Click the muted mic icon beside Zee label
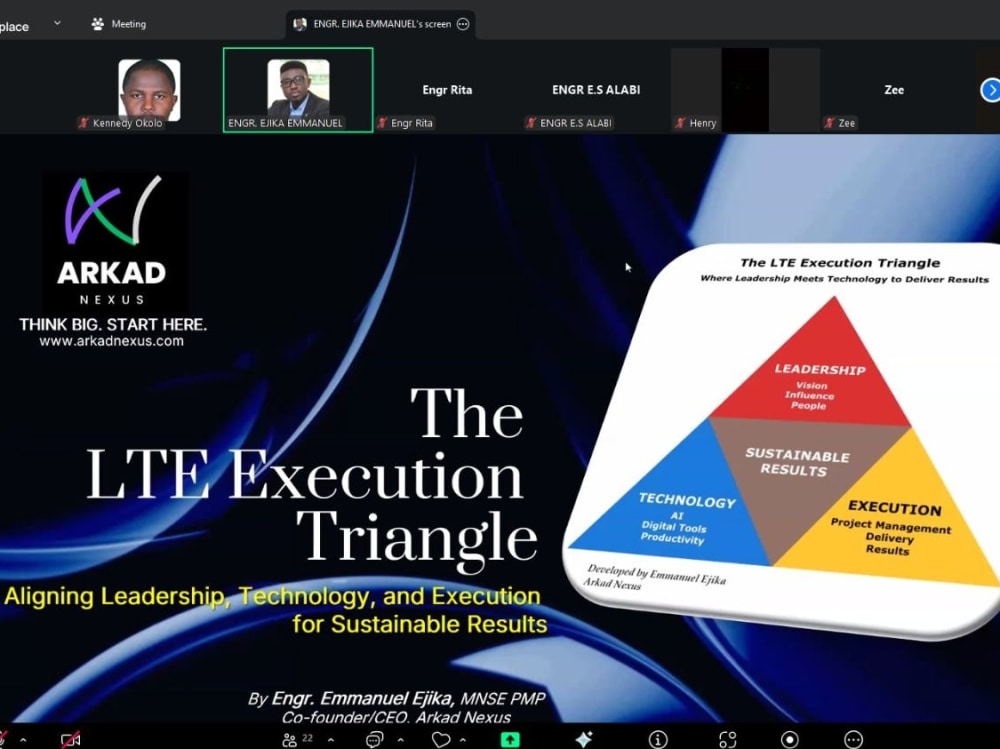The width and height of the screenshot is (1000, 749). [829, 122]
